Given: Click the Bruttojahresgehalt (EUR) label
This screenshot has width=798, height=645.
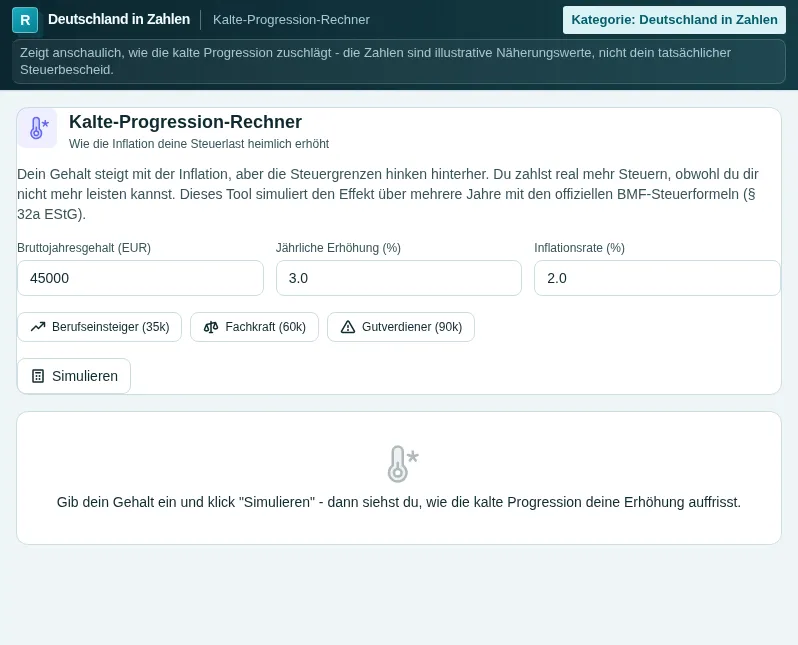Looking at the screenshot, I should (84, 248).
